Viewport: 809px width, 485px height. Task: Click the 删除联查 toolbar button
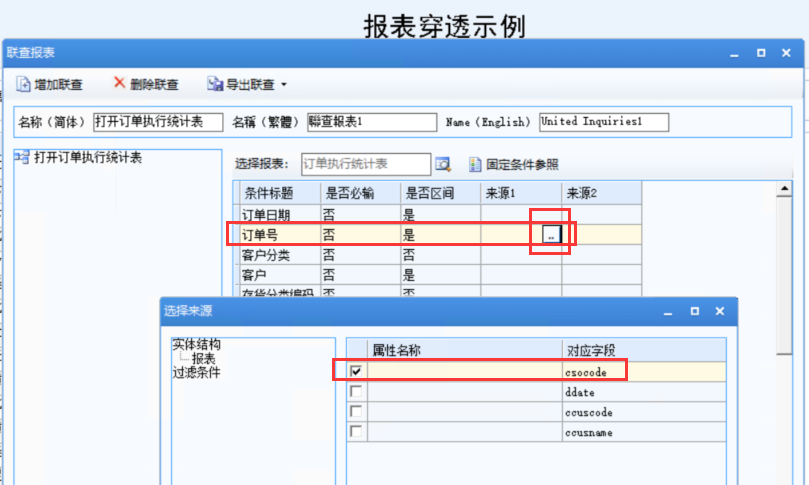coord(146,84)
